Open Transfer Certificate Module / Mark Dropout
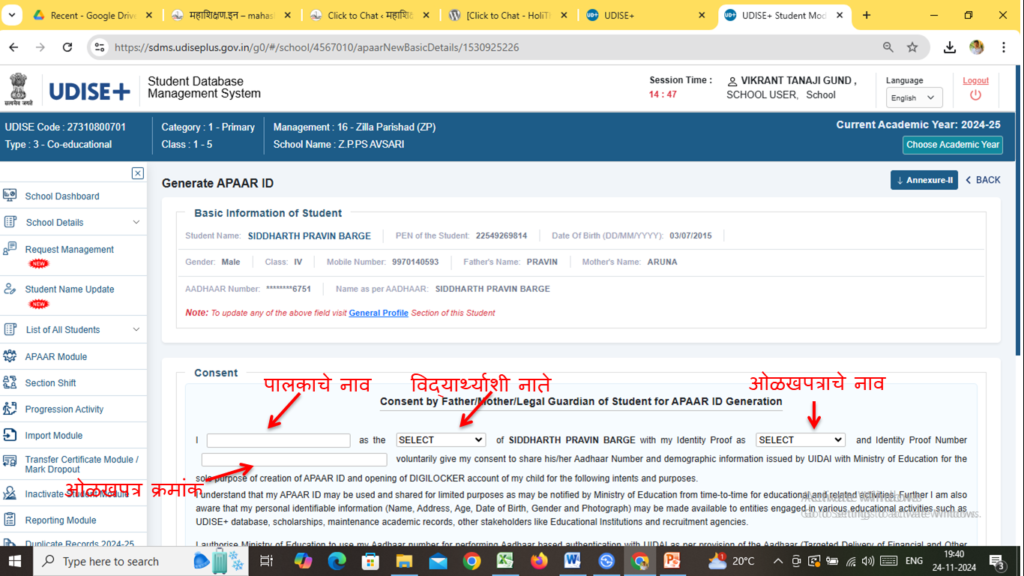 pyautogui.click(x=82, y=464)
